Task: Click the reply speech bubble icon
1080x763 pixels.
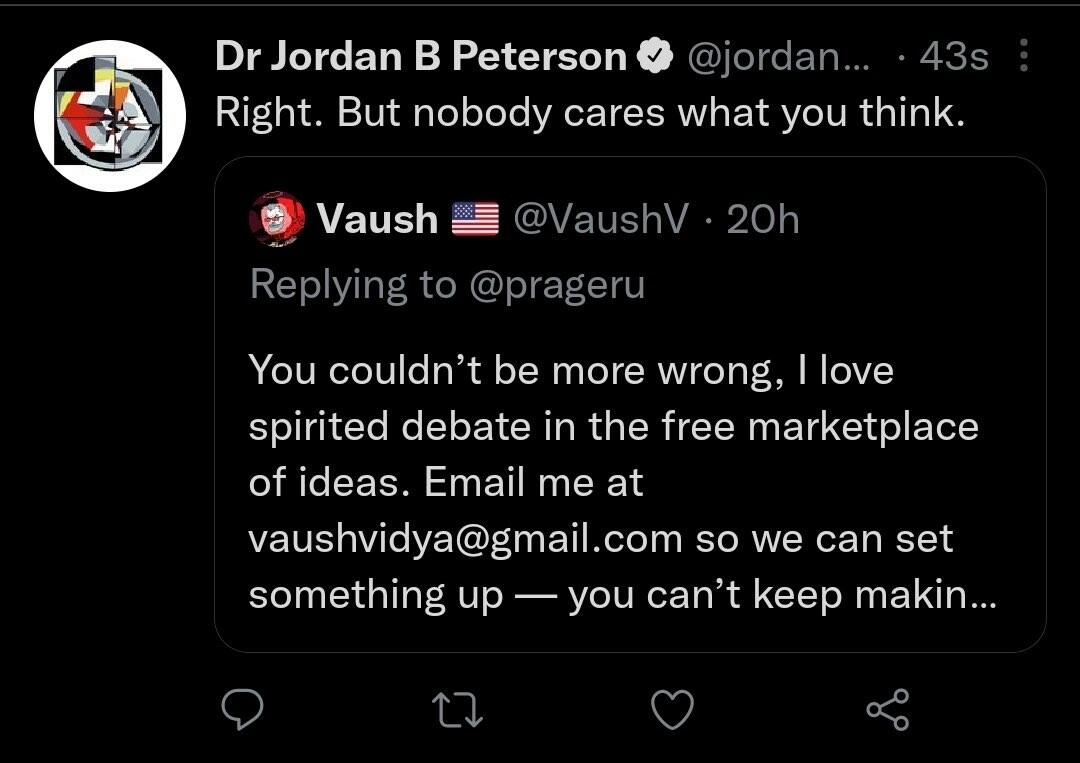Action: pyautogui.click(x=242, y=709)
